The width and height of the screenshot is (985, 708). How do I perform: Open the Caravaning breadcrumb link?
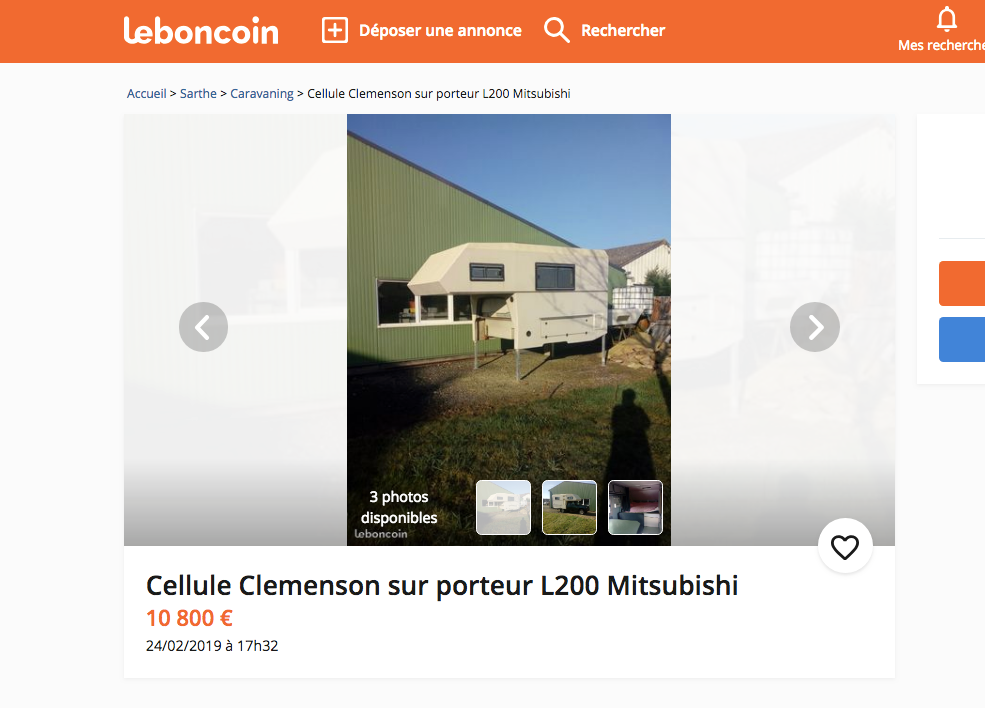[261, 94]
